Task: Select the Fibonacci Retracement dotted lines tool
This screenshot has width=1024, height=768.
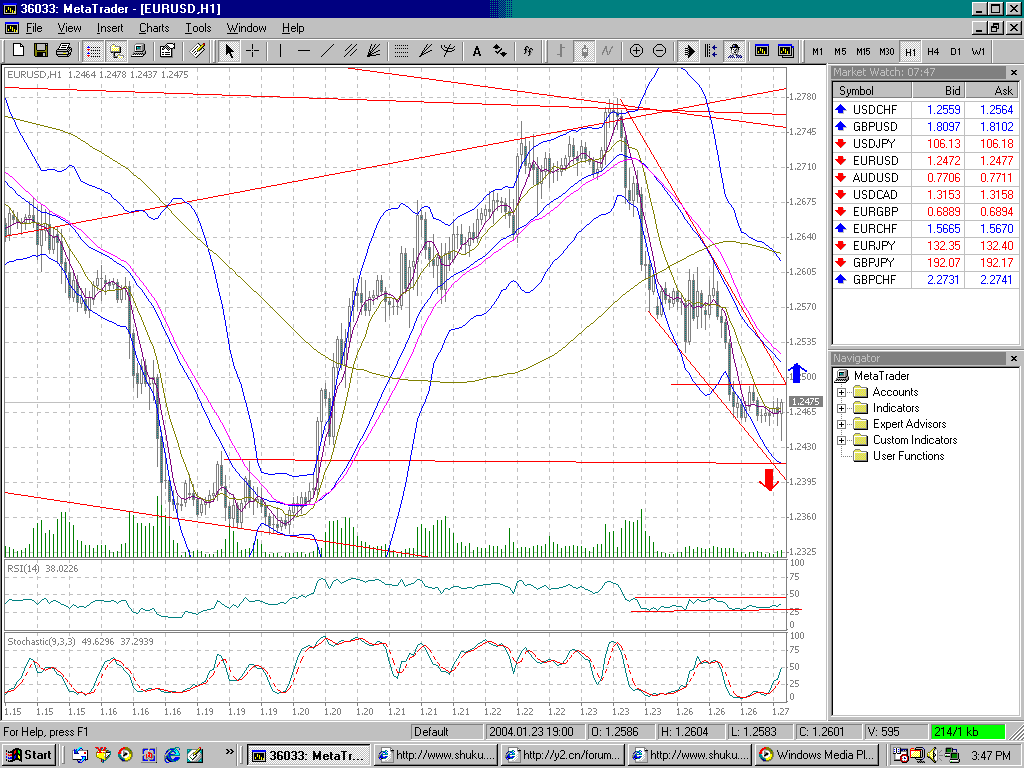Action: click(402, 50)
